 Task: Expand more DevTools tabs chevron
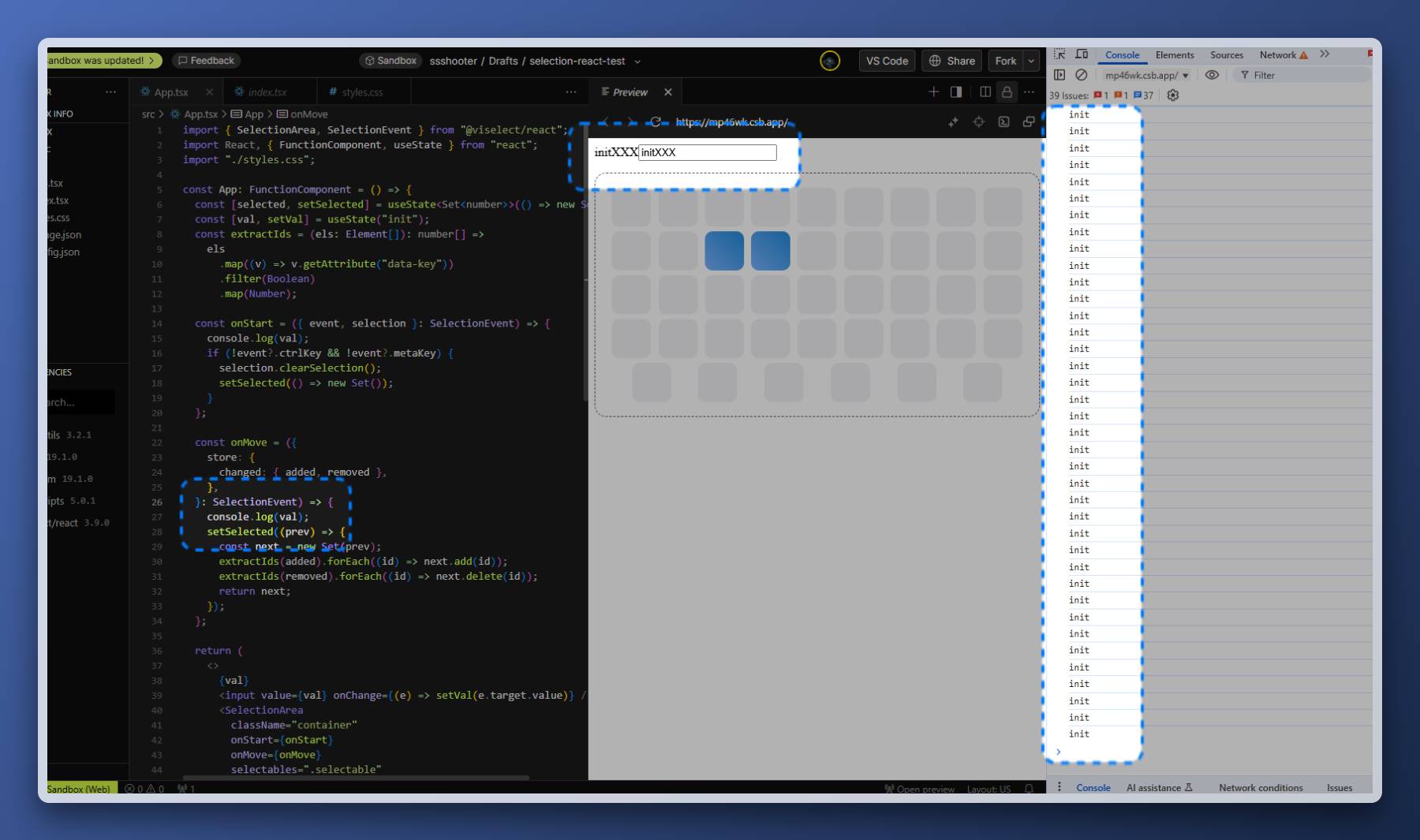1325,54
